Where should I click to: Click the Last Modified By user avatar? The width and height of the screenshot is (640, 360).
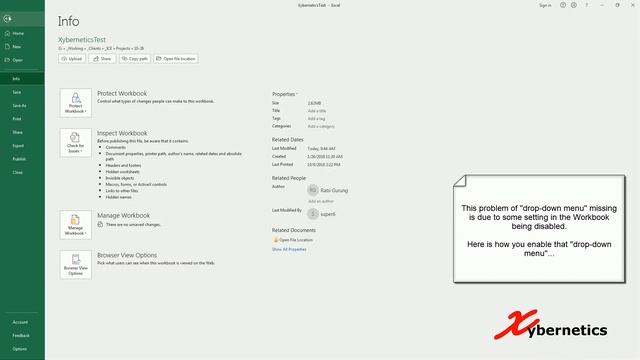(x=313, y=214)
